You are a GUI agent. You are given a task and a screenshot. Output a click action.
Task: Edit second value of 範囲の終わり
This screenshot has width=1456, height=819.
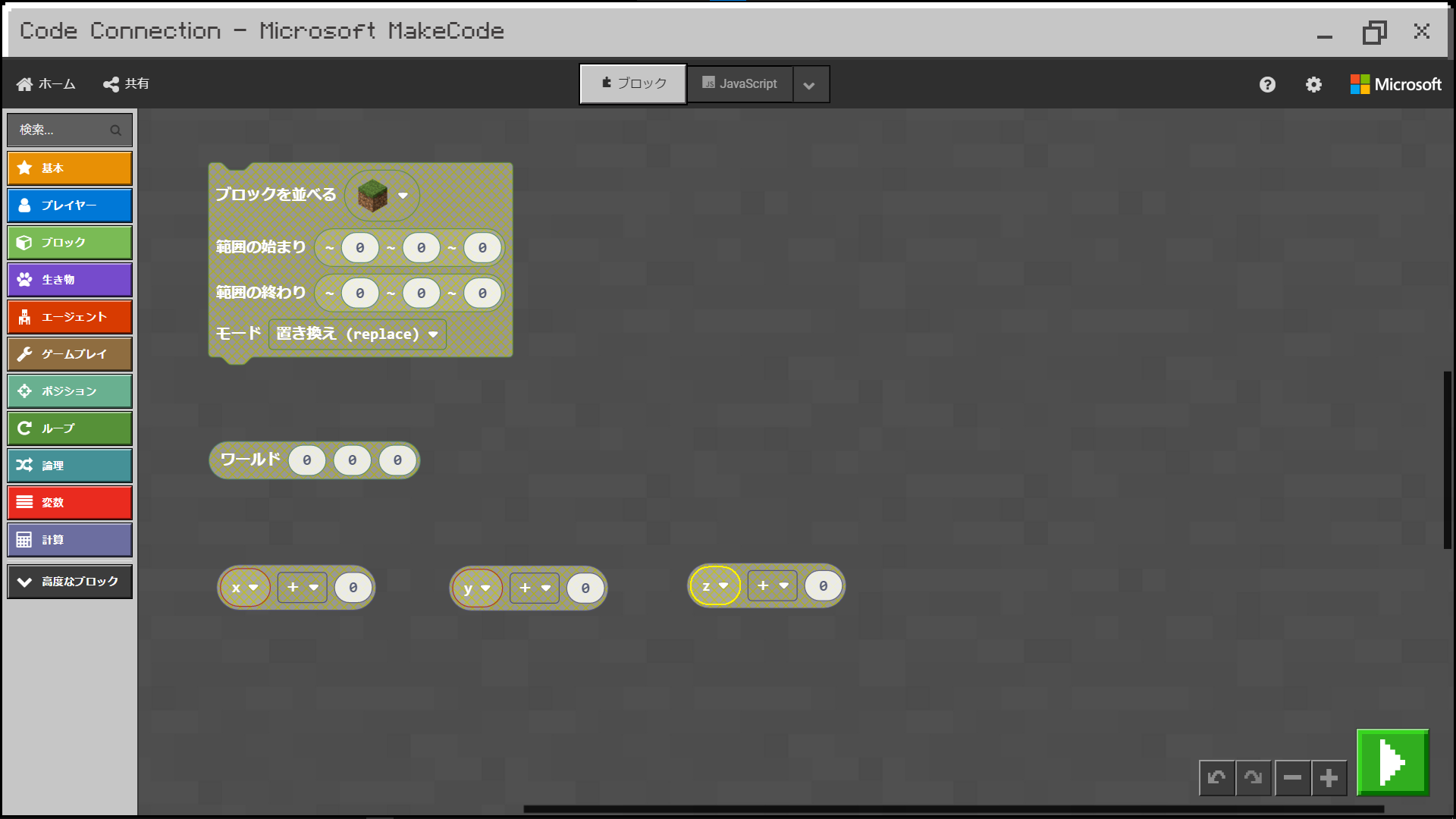[422, 293]
